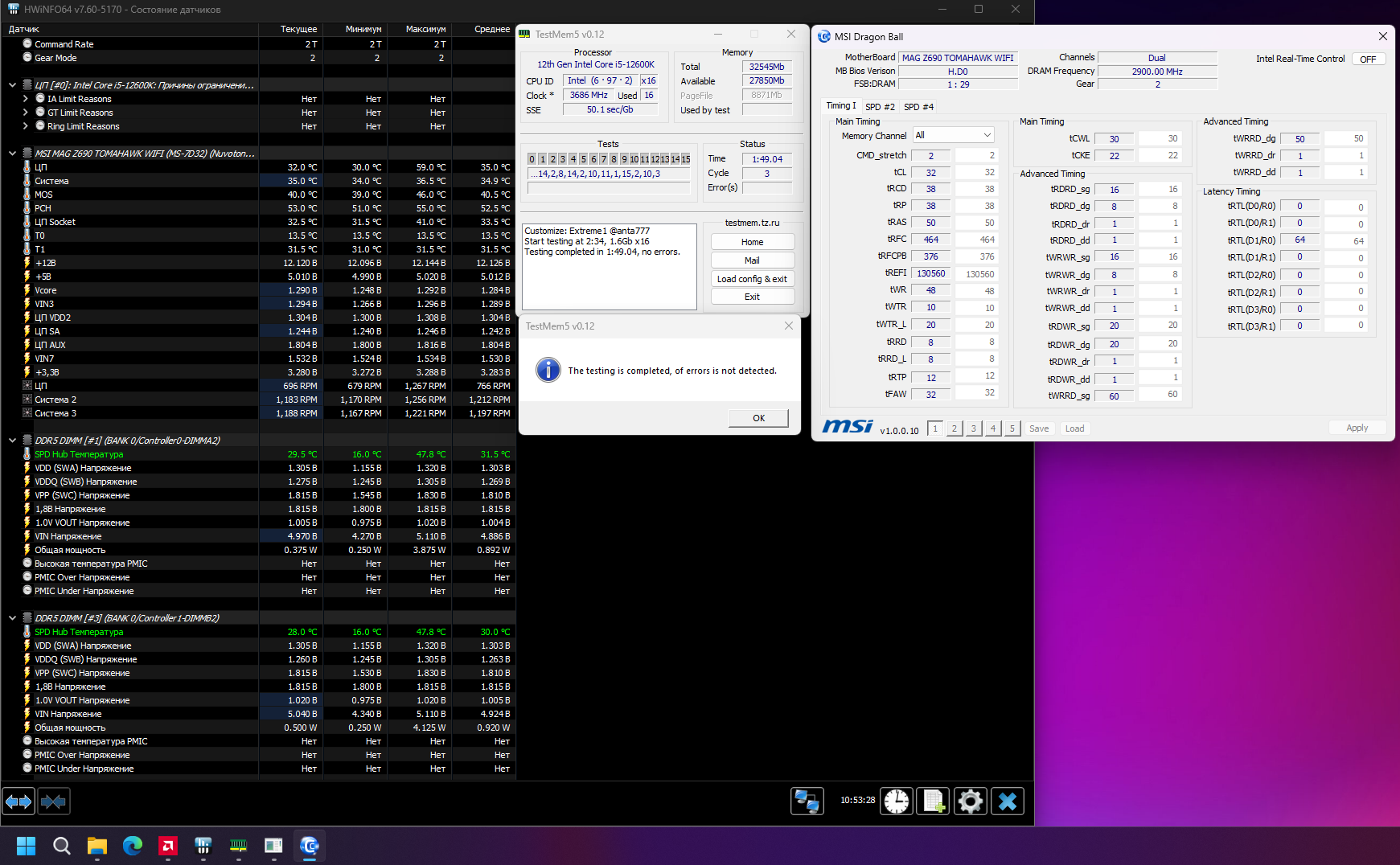
Task: Switch to MSI Dragon Ball taskbar icon
Action: (x=310, y=846)
